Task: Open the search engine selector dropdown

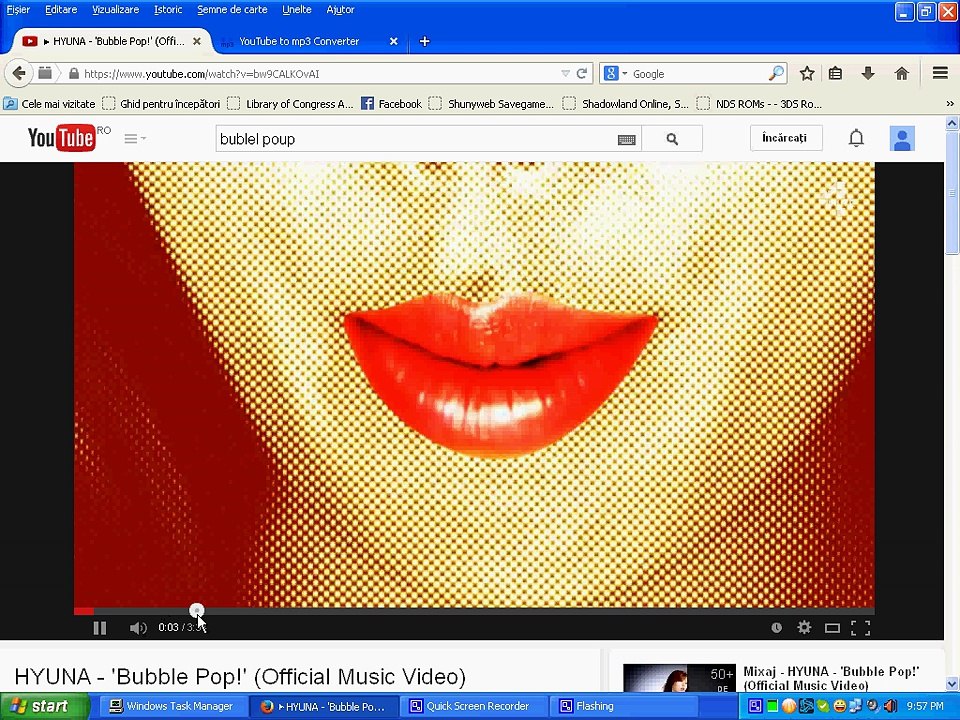Action: coord(615,73)
